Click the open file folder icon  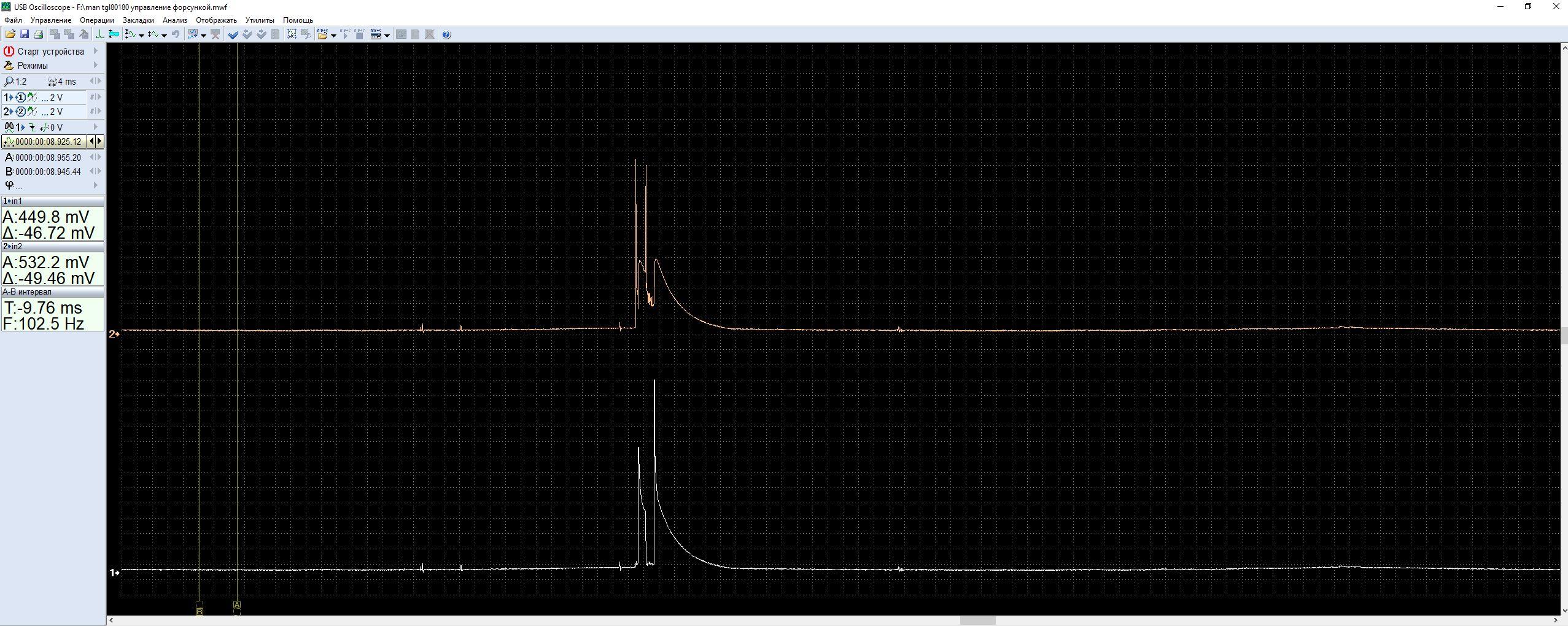coord(10,34)
